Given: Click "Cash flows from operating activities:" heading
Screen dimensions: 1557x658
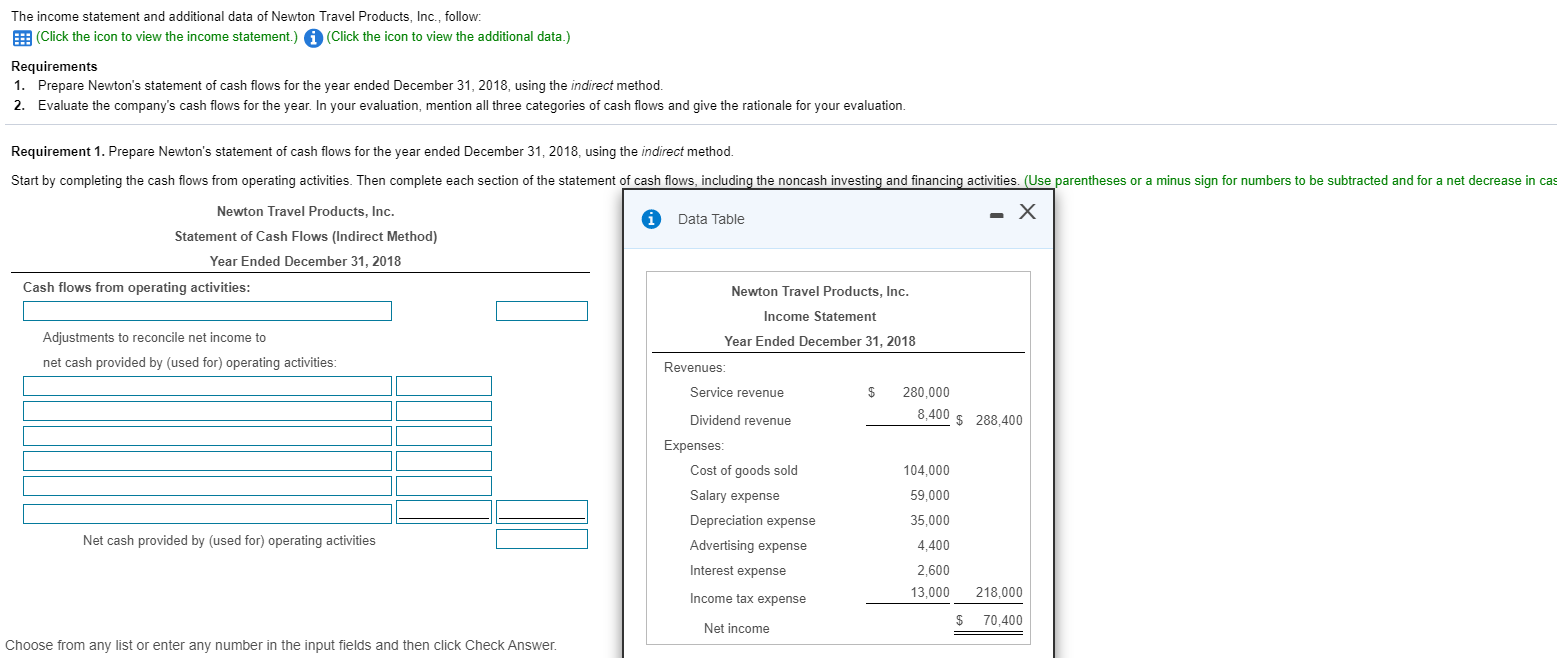Looking at the screenshot, I should click(x=137, y=288).
